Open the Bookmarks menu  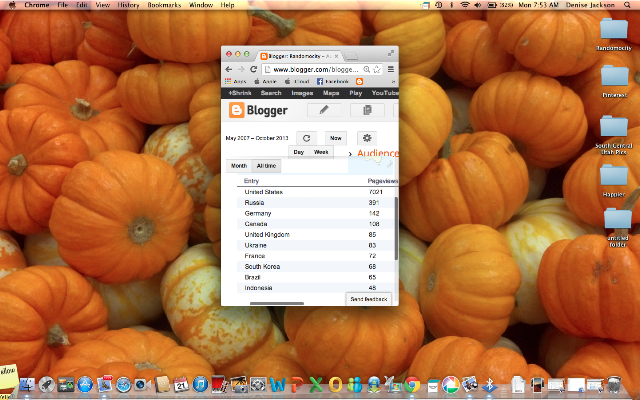pyautogui.click(x=164, y=5)
